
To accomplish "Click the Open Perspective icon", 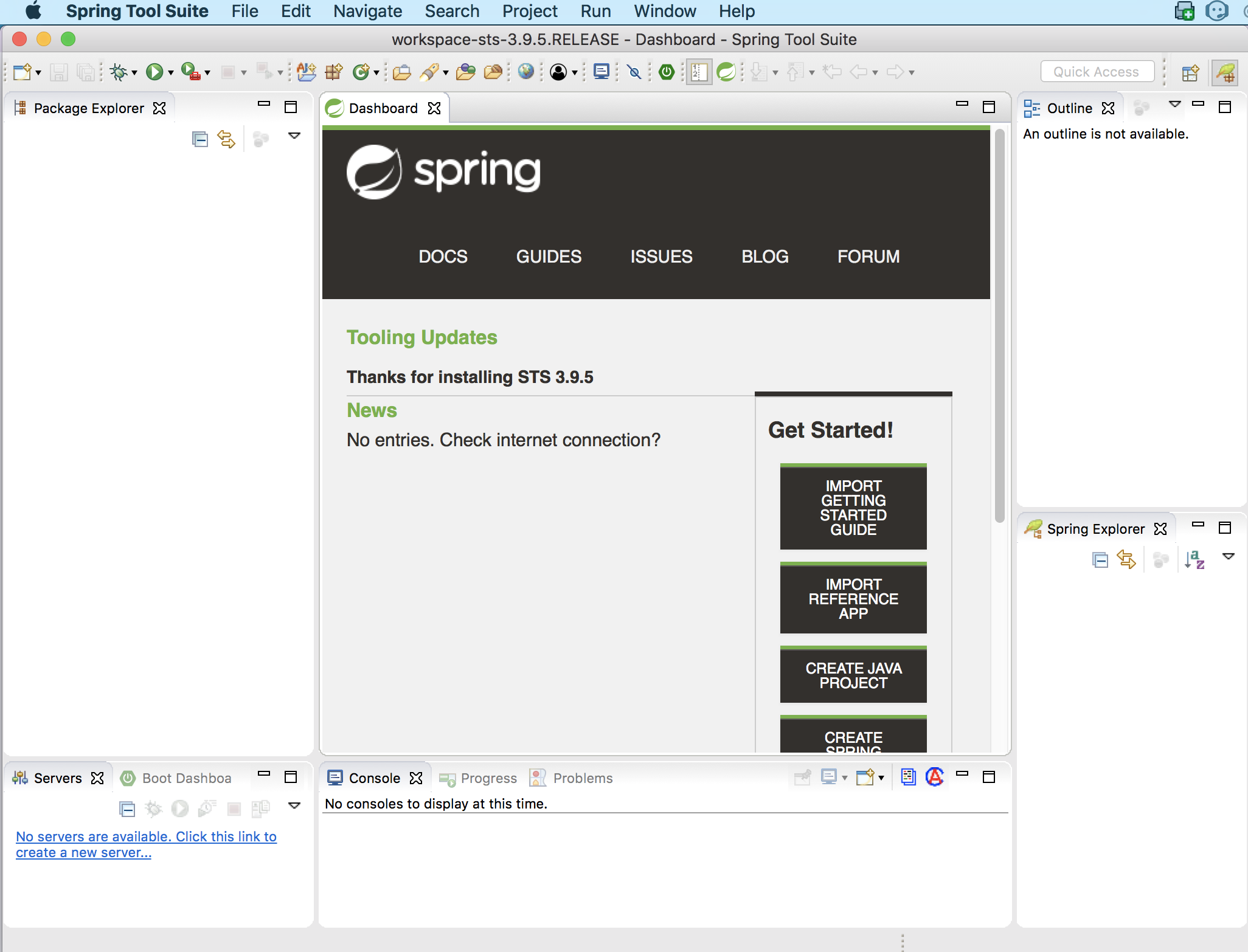I will pyautogui.click(x=1190, y=73).
